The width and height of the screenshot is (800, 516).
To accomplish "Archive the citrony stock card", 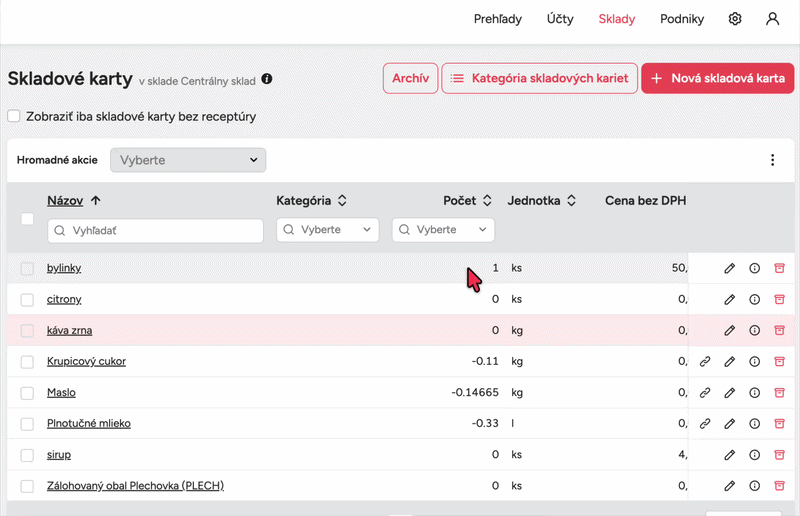I will point(779,300).
